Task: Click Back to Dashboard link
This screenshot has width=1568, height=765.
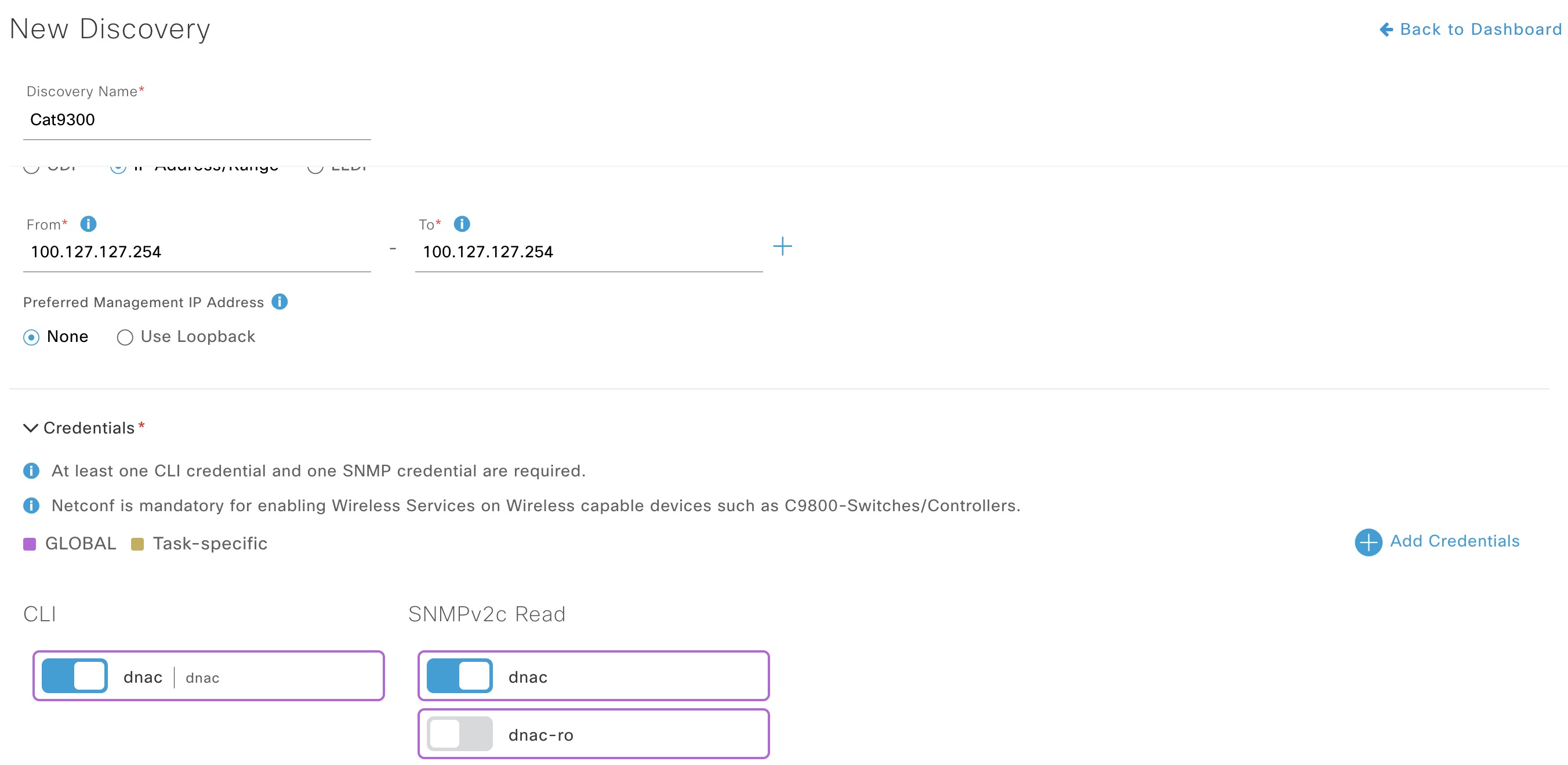Action: coord(1460,27)
